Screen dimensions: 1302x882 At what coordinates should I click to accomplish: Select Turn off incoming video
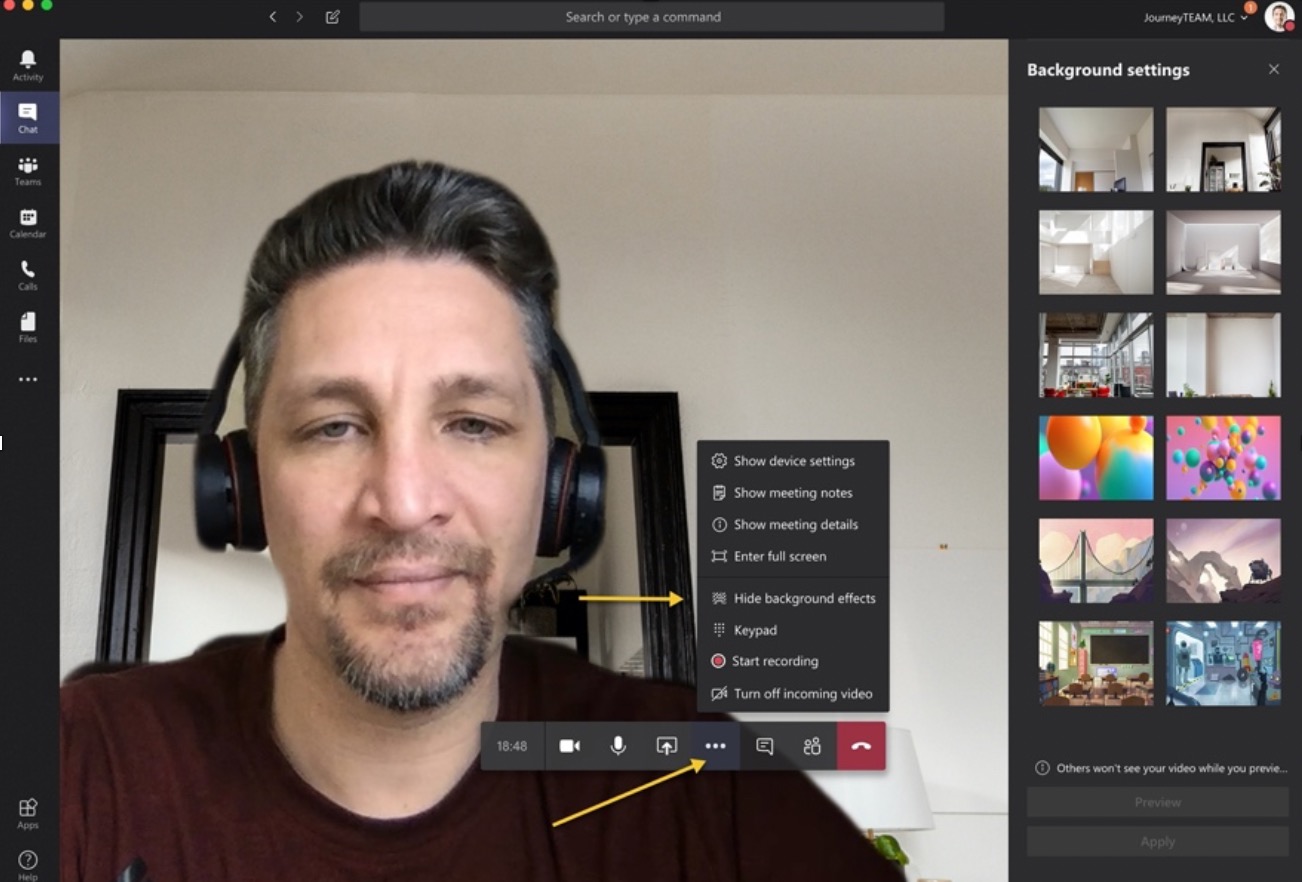click(x=793, y=694)
